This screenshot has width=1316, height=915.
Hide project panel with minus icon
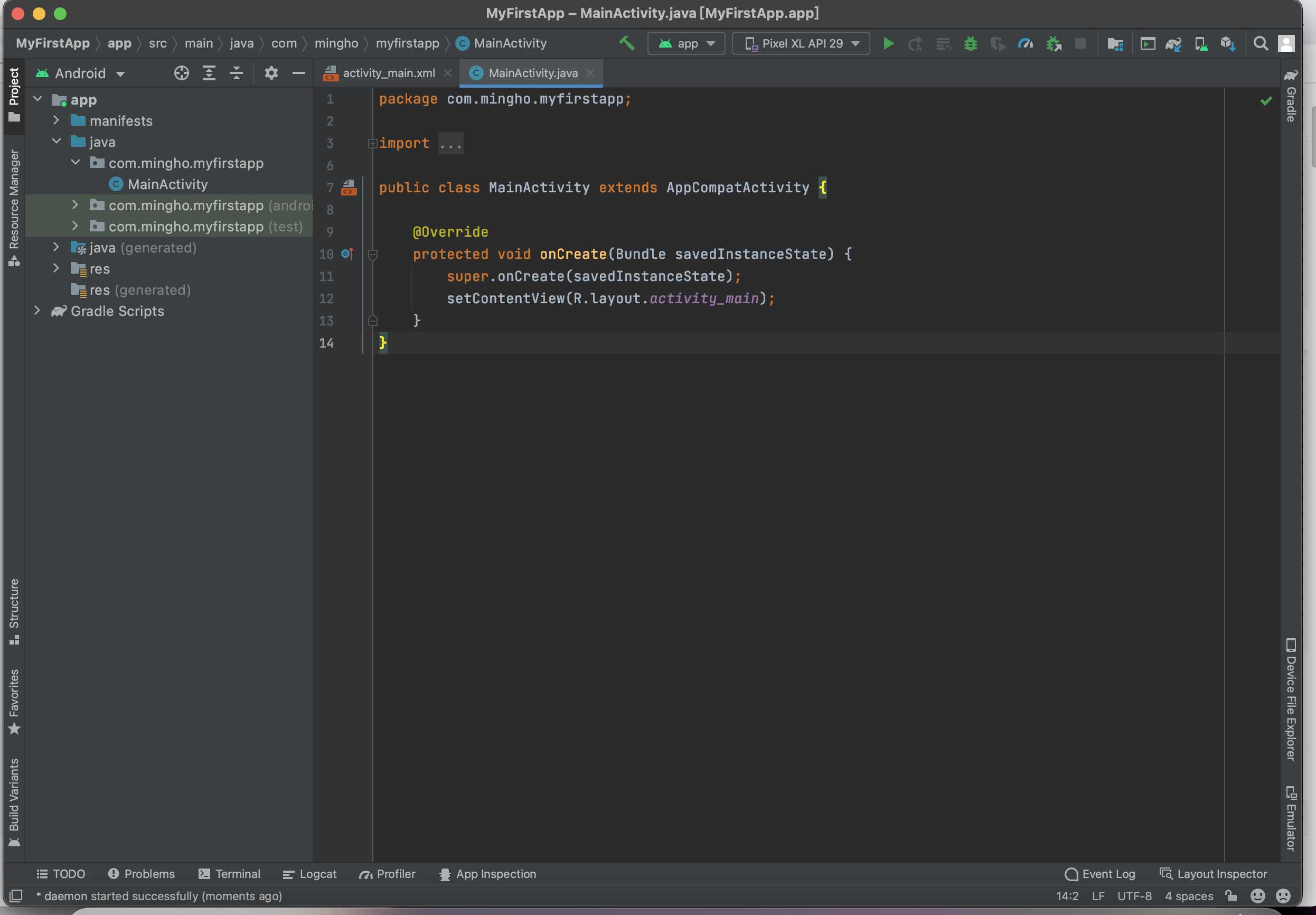point(298,73)
